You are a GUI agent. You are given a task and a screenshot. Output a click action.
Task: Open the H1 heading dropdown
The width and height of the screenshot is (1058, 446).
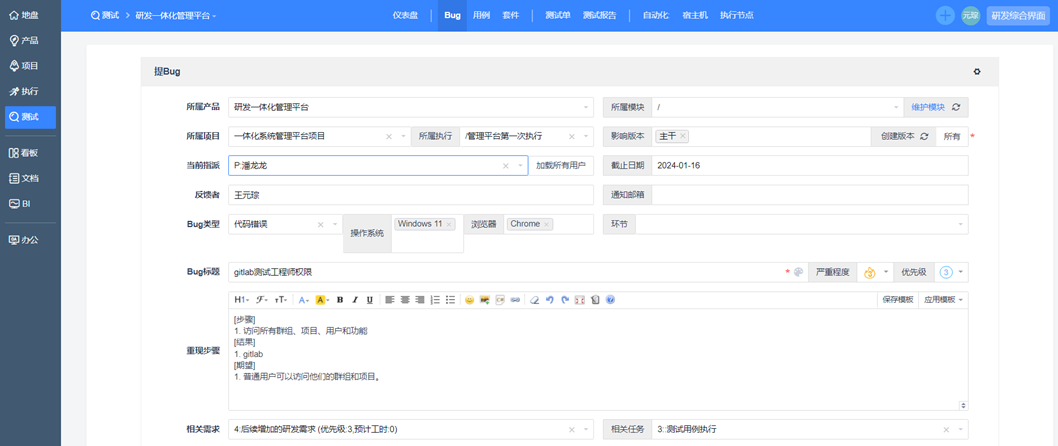pyautogui.click(x=241, y=300)
